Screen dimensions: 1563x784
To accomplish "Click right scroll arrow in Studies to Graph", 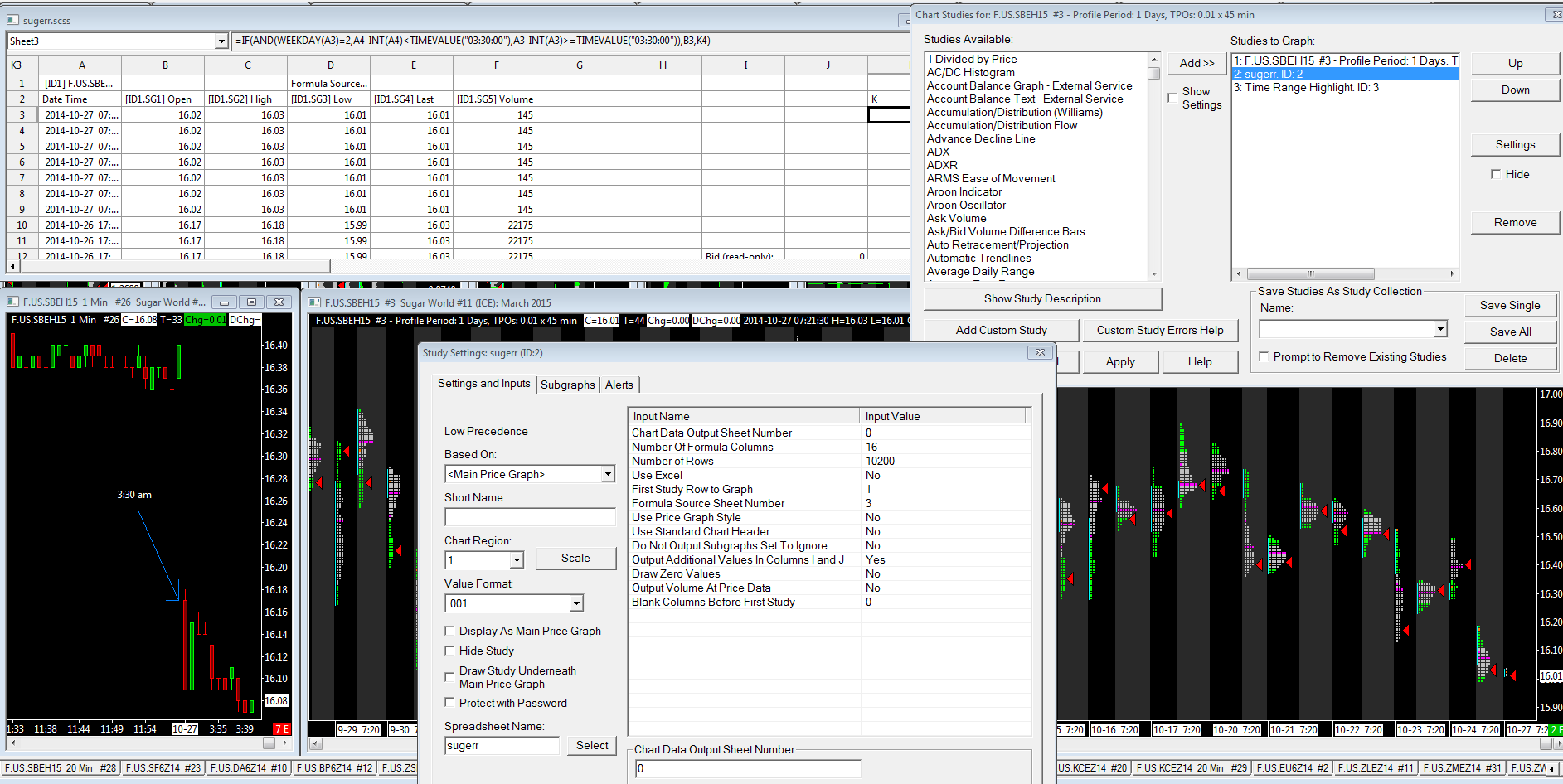I will pyautogui.click(x=1452, y=273).
